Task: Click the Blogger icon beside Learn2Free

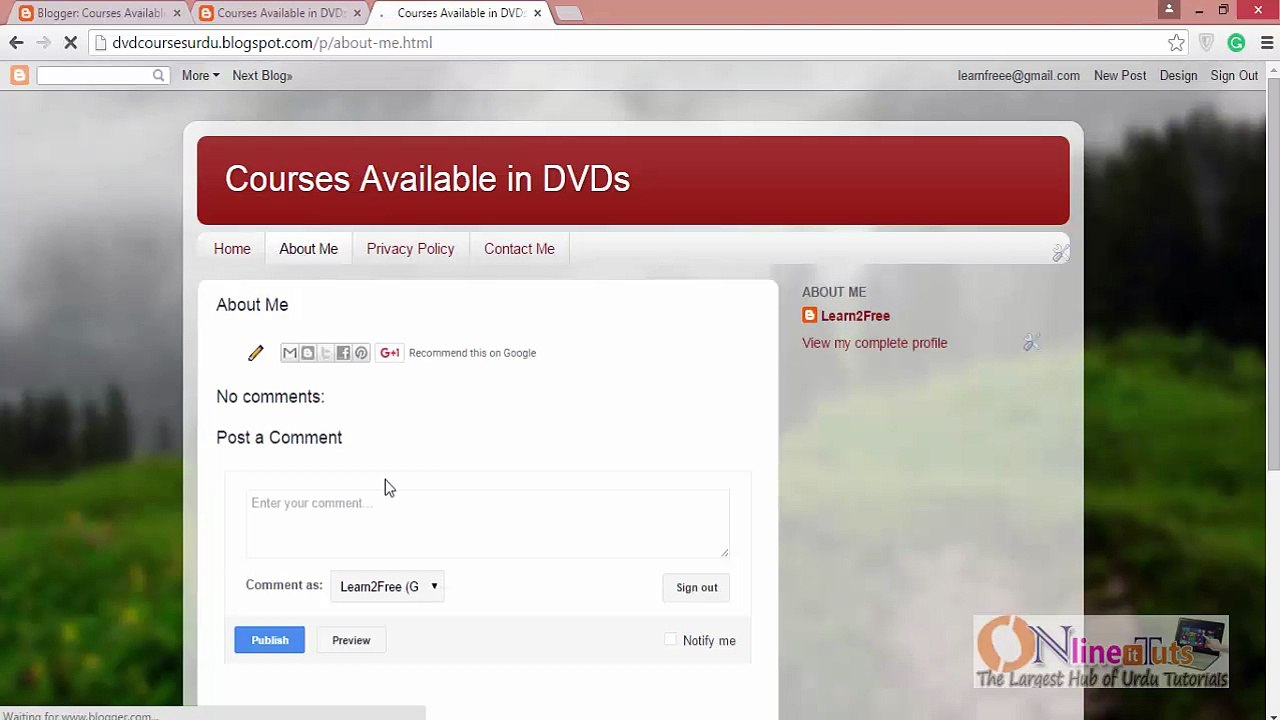Action: 810,316
